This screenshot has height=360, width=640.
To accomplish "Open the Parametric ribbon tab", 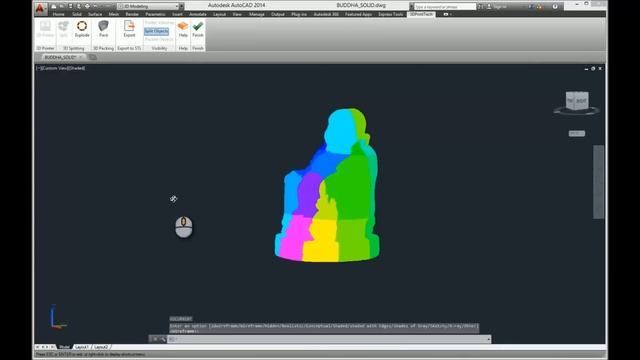I will tap(156, 14).
